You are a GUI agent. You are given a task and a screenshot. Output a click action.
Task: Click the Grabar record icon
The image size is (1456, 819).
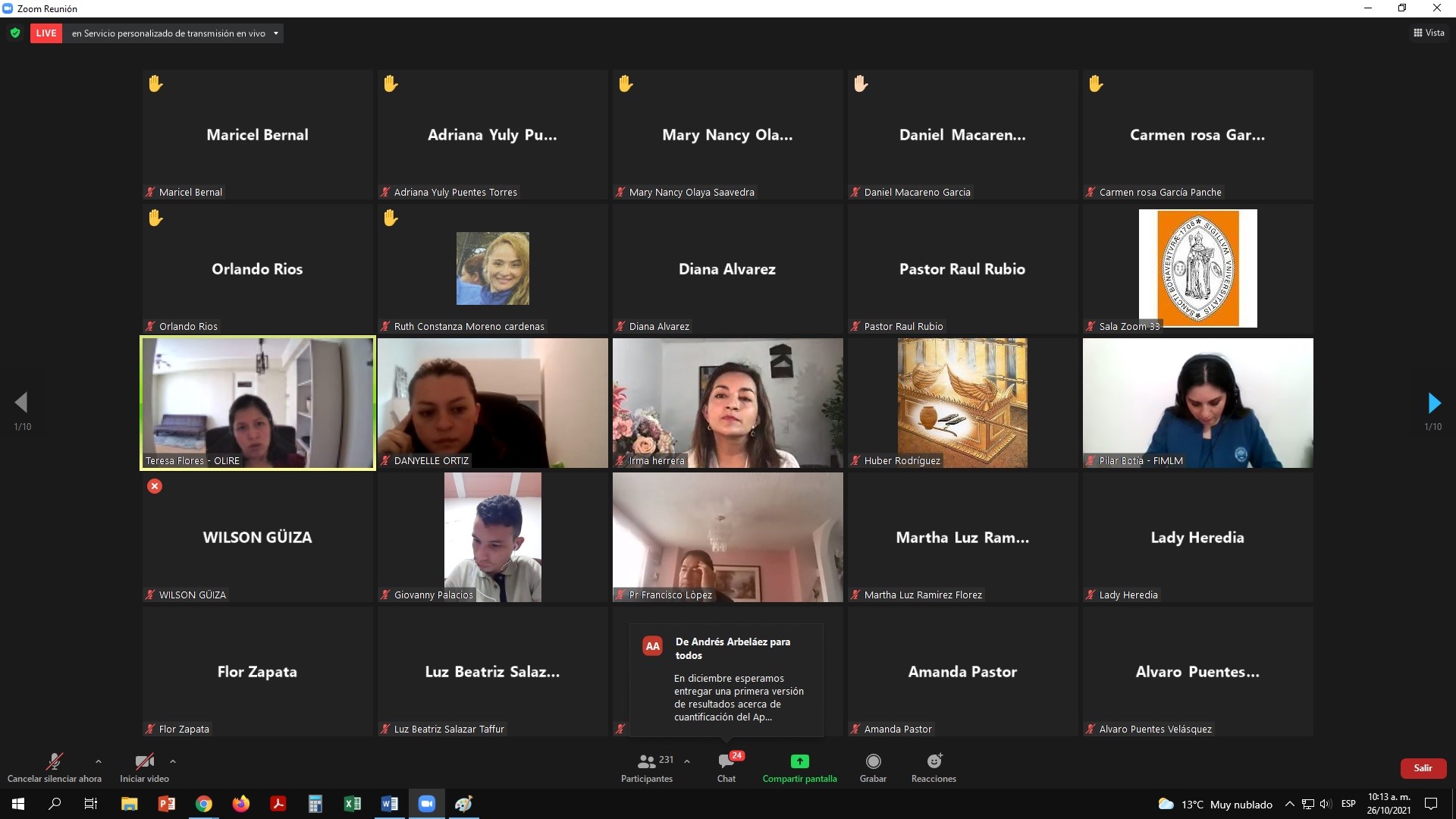click(x=873, y=761)
